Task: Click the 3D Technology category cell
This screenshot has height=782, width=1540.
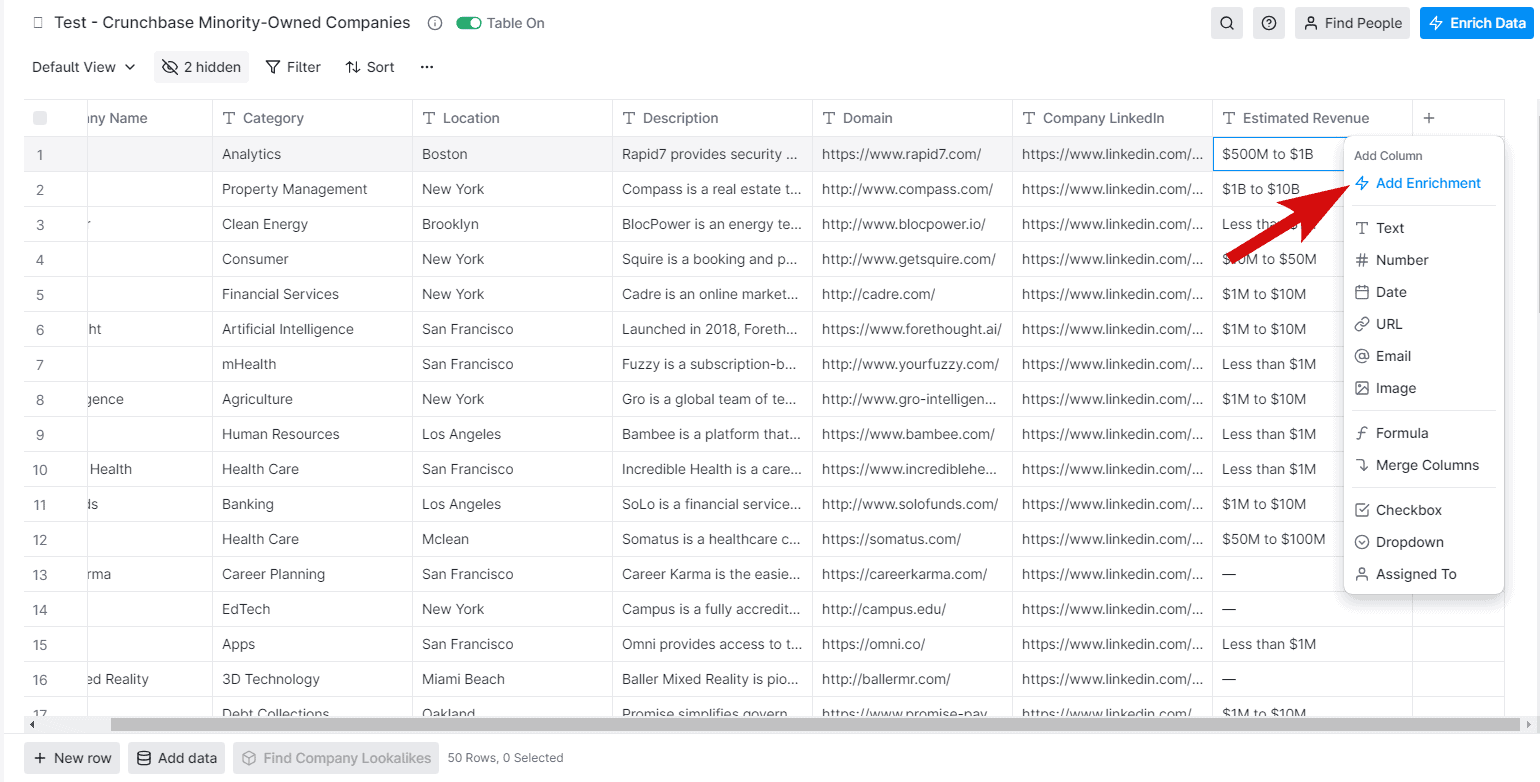Action: pyautogui.click(x=312, y=679)
